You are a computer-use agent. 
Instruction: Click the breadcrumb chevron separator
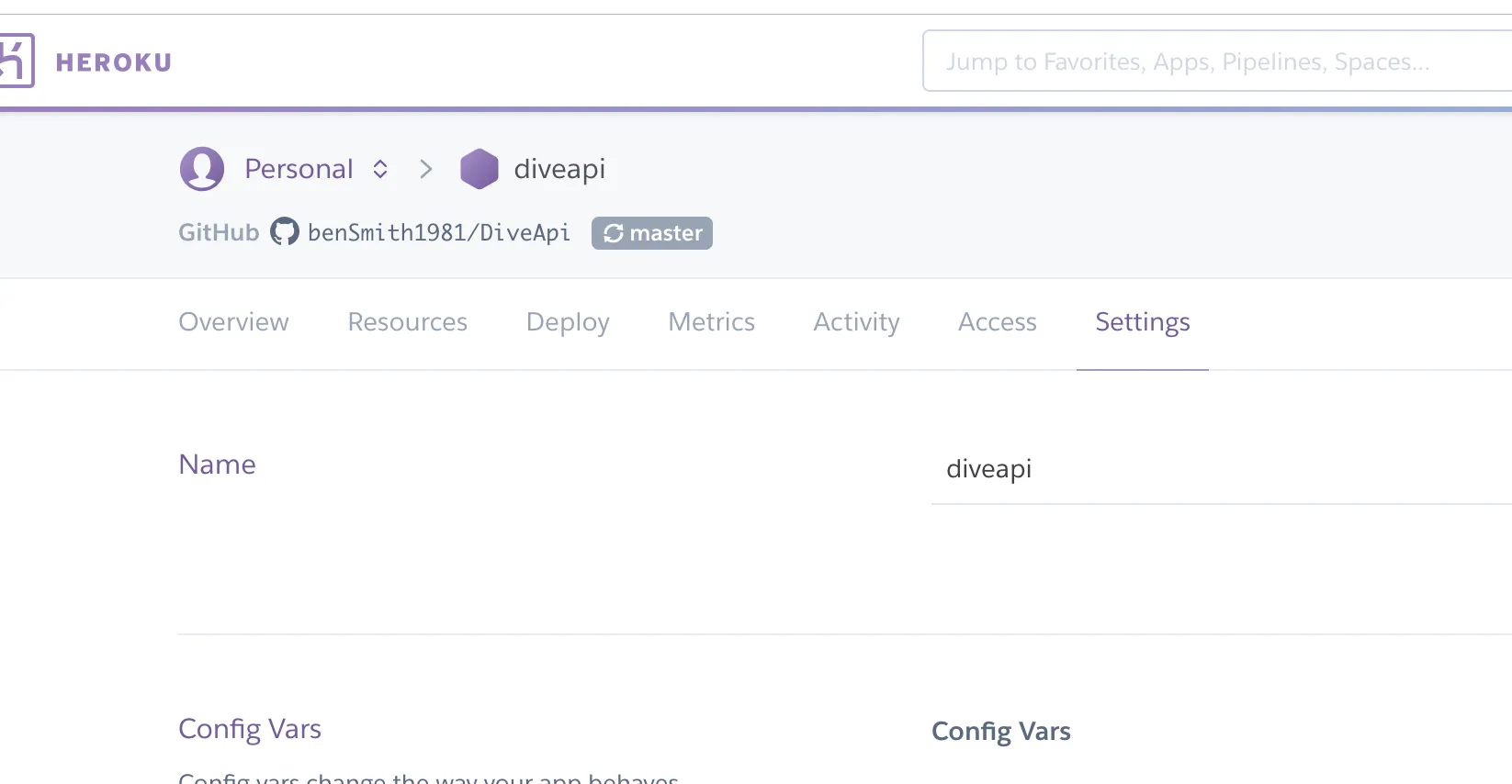(x=425, y=169)
